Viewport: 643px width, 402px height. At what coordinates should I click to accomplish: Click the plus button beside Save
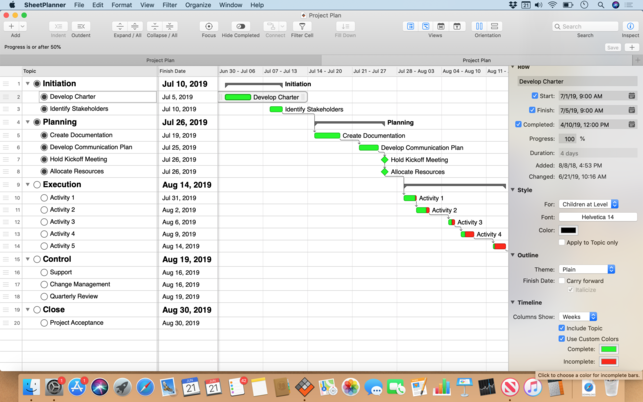pyautogui.click(x=632, y=48)
